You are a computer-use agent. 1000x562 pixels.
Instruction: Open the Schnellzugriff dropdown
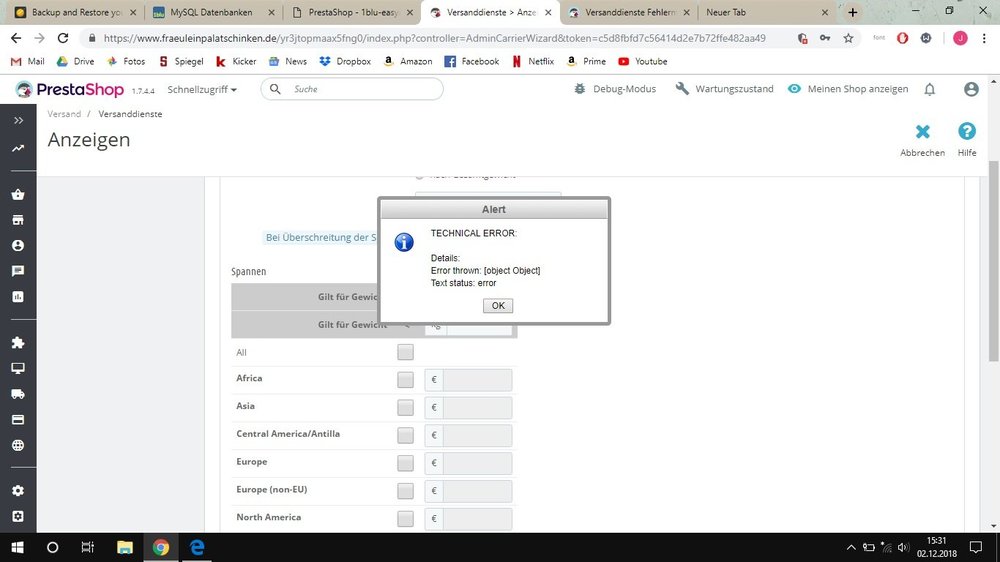(x=202, y=89)
